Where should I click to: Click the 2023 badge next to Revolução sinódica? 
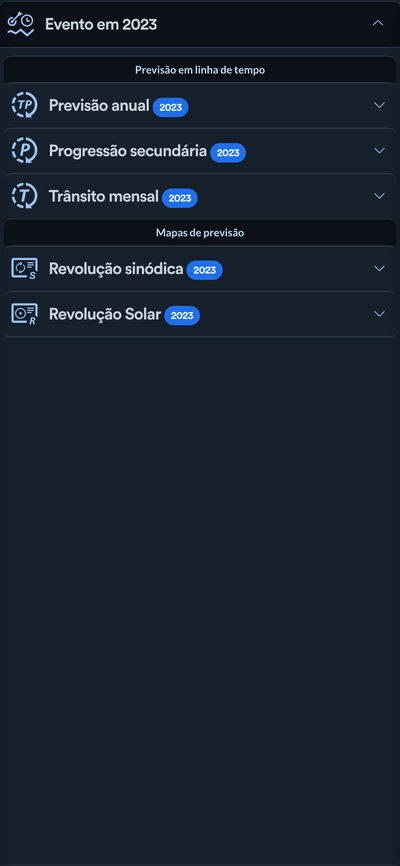tap(204, 270)
